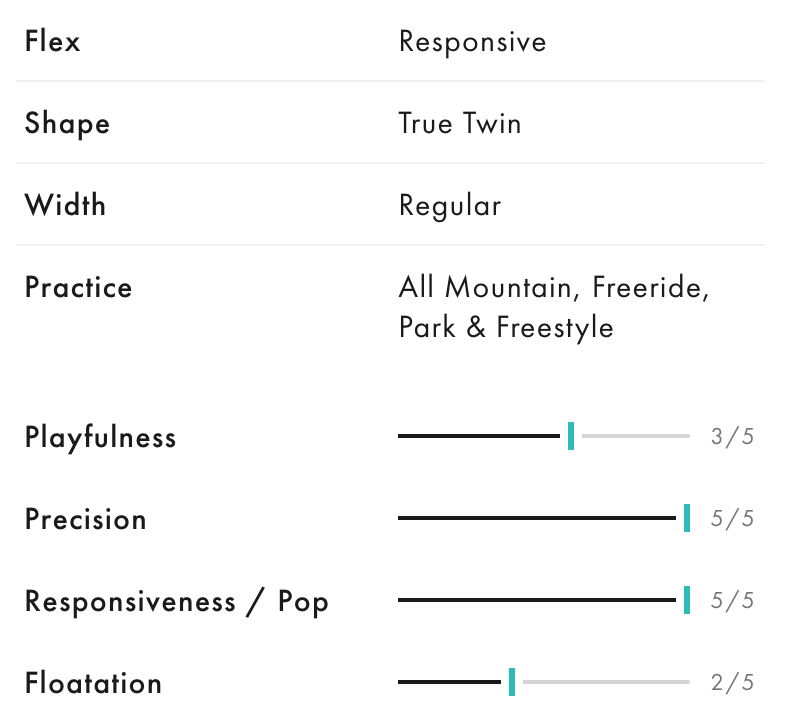
Task: Click the "All Mountain, Freeride" practice text
Action: tap(554, 288)
